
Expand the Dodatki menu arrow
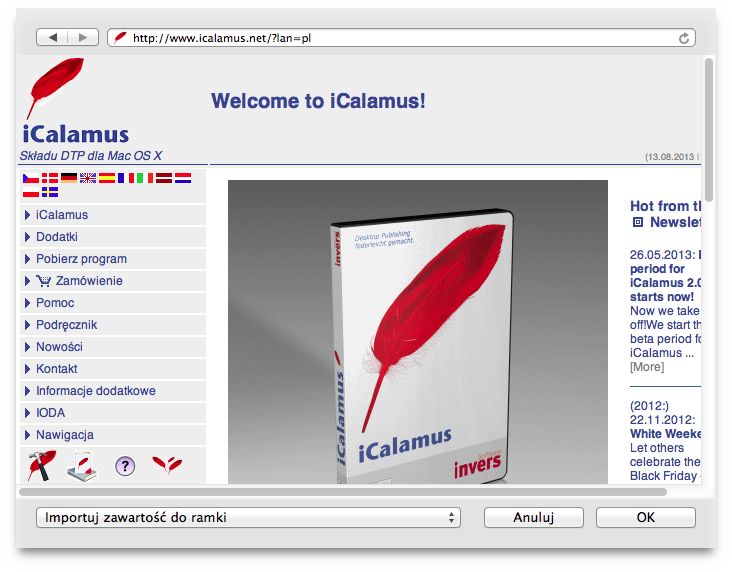pos(27,237)
